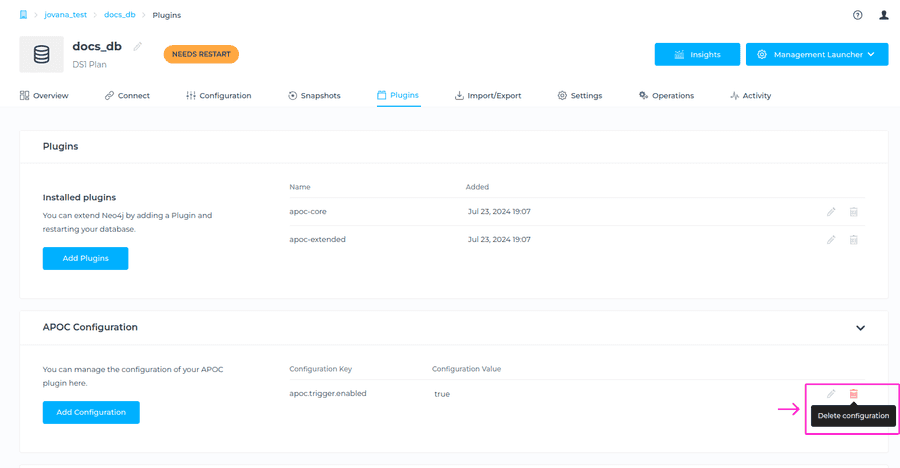Navigate to jovana_test breadcrumb link

click(x=66, y=15)
